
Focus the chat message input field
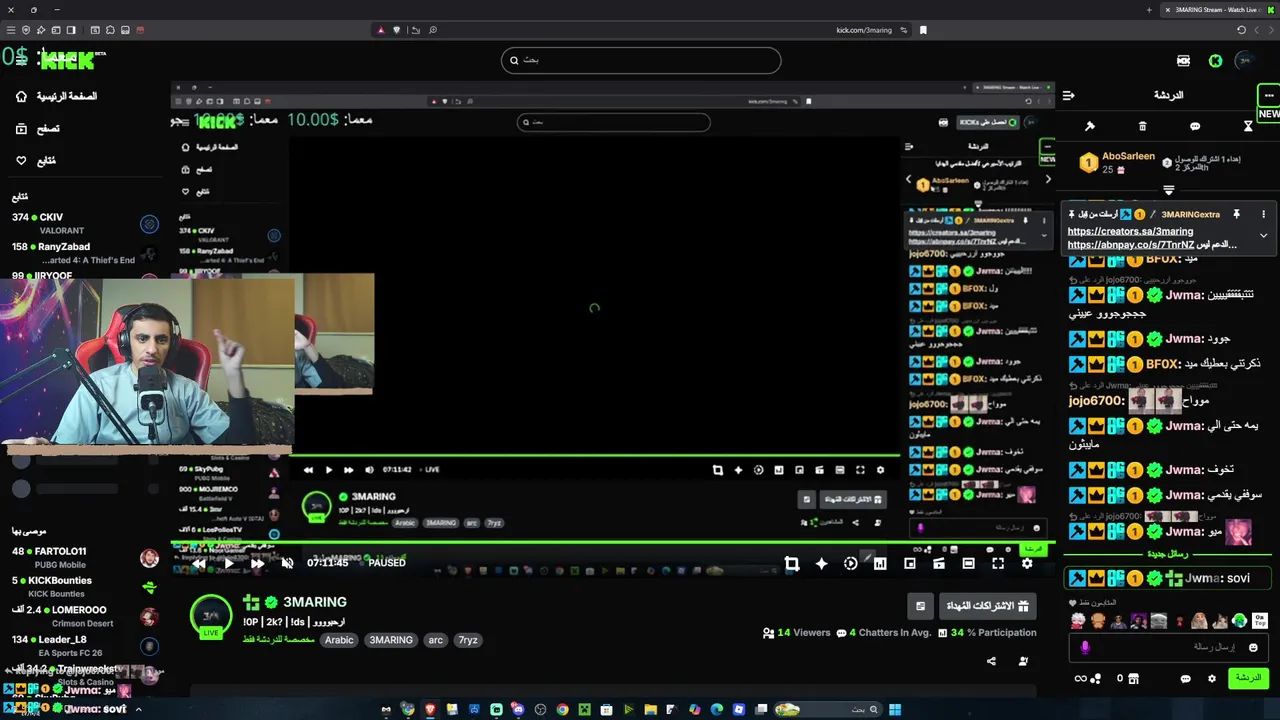1168,647
